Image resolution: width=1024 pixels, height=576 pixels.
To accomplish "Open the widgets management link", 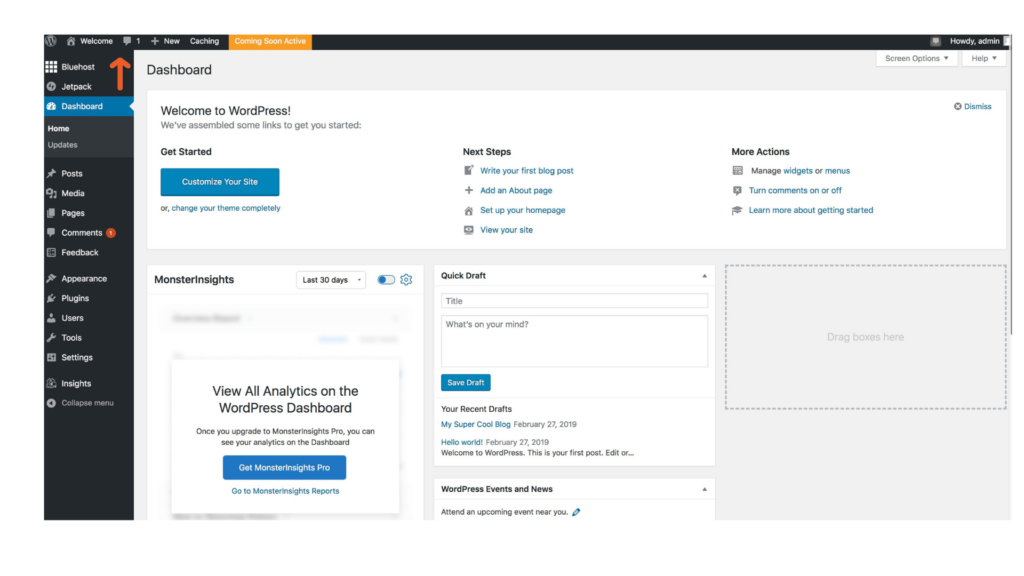I will [x=798, y=170].
